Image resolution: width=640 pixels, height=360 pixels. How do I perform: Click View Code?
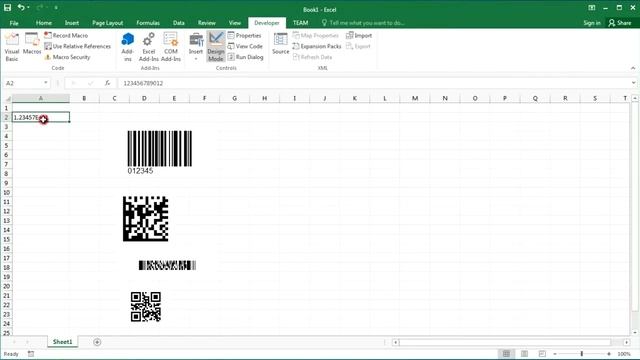pyautogui.click(x=245, y=46)
